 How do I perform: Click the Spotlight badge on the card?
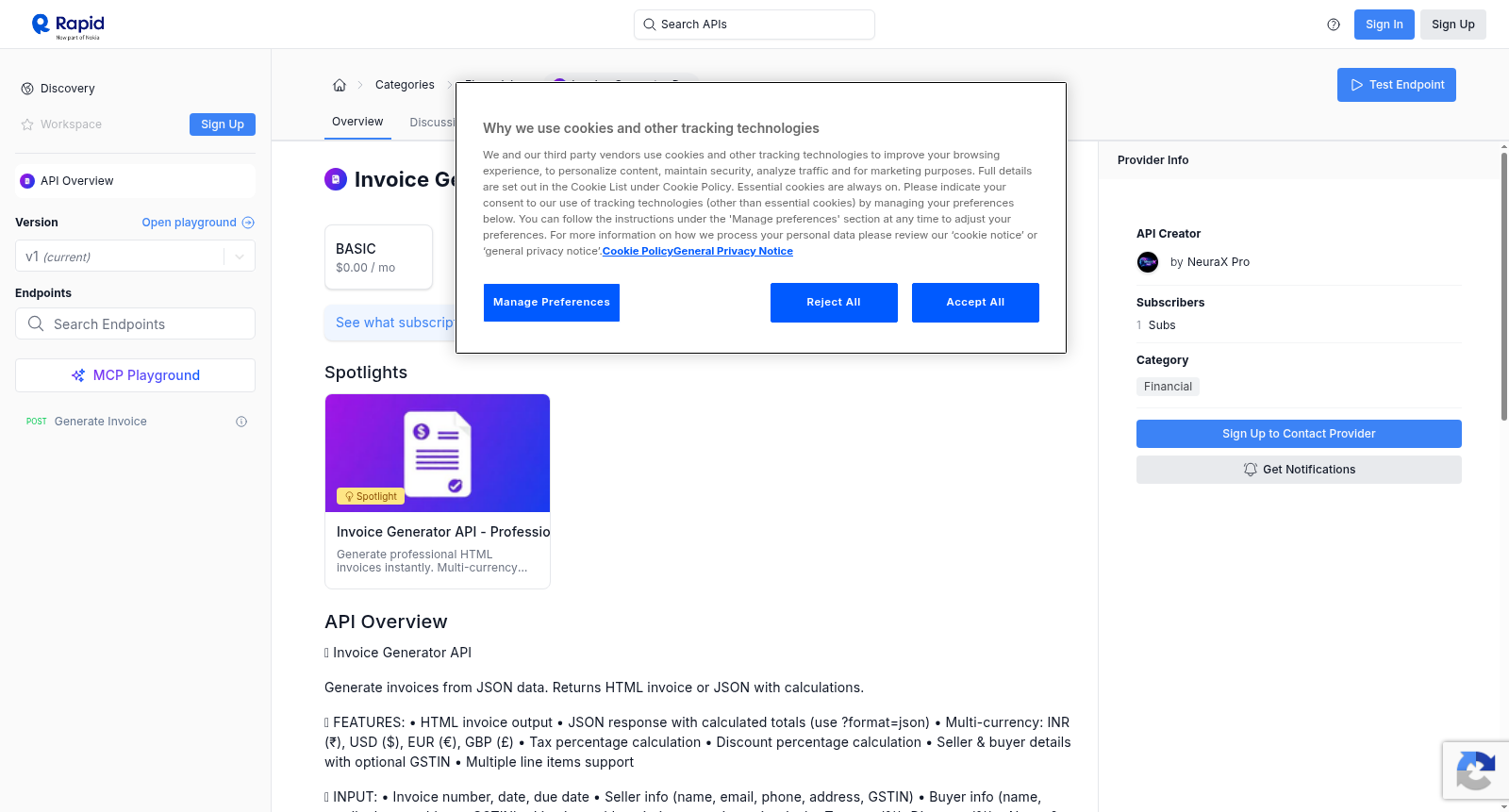(x=371, y=496)
